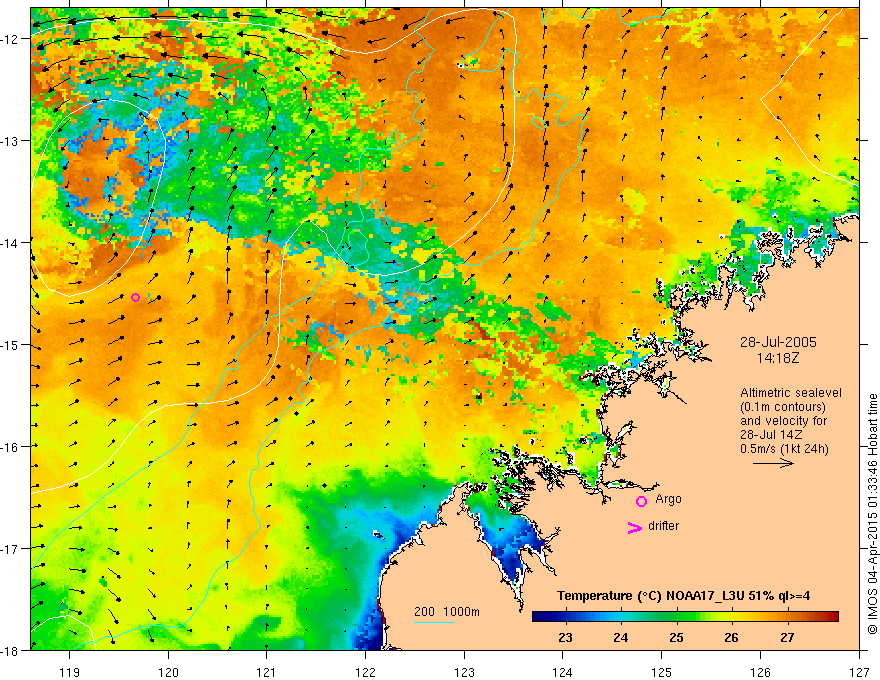Click longitude axis label 121
The image size is (880, 680).
click(x=267, y=672)
